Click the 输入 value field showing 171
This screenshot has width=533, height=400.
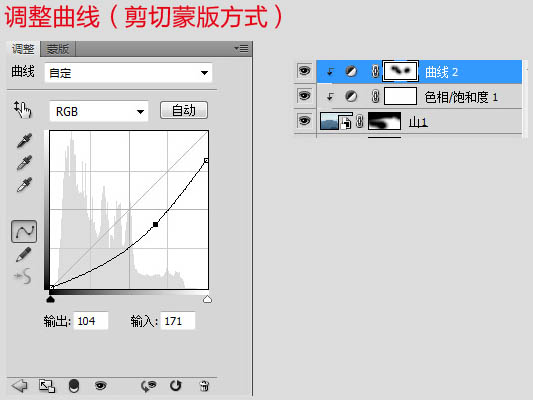pos(178,321)
